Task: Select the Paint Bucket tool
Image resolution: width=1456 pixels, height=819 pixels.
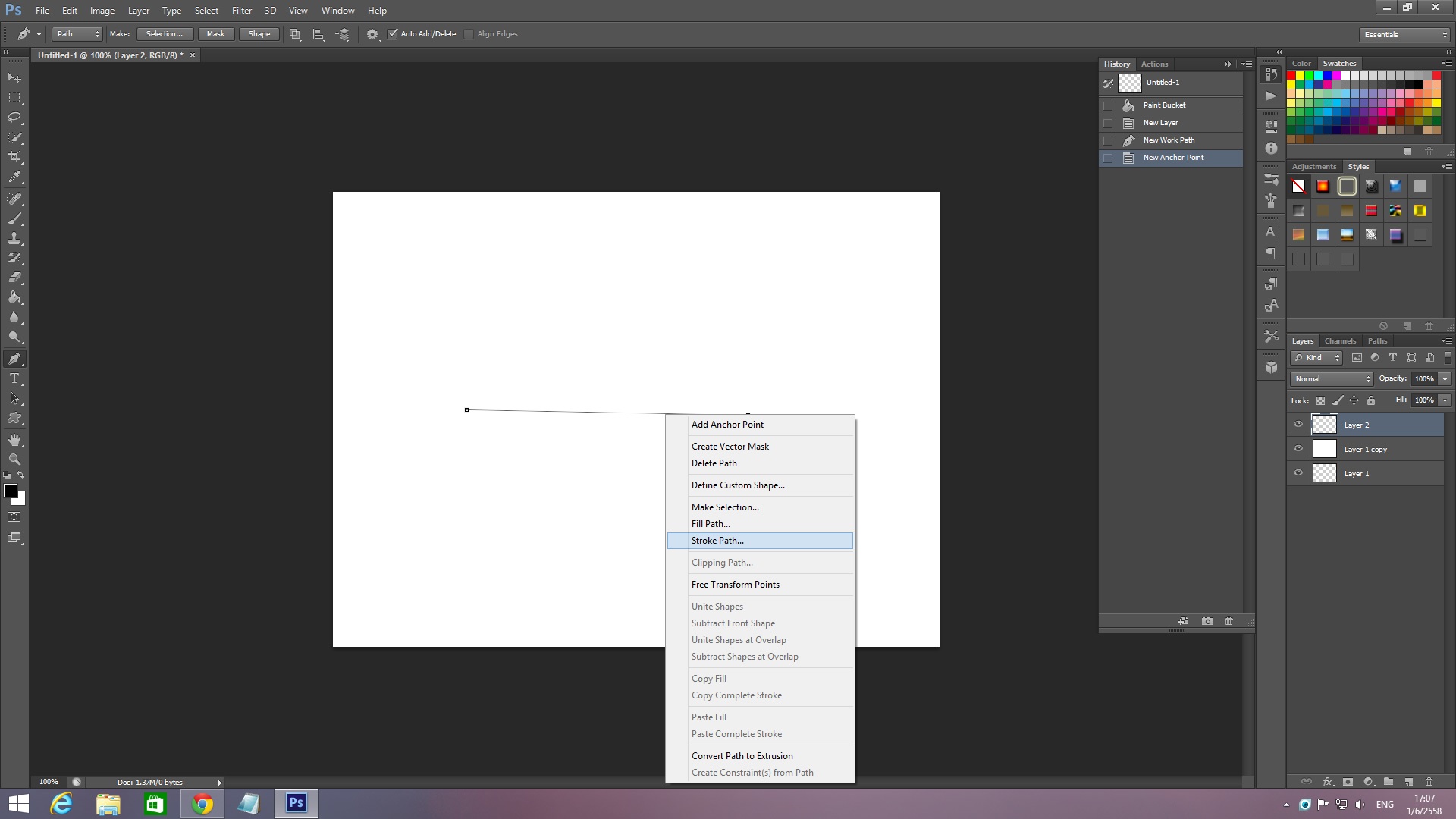Action: [14, 297]
